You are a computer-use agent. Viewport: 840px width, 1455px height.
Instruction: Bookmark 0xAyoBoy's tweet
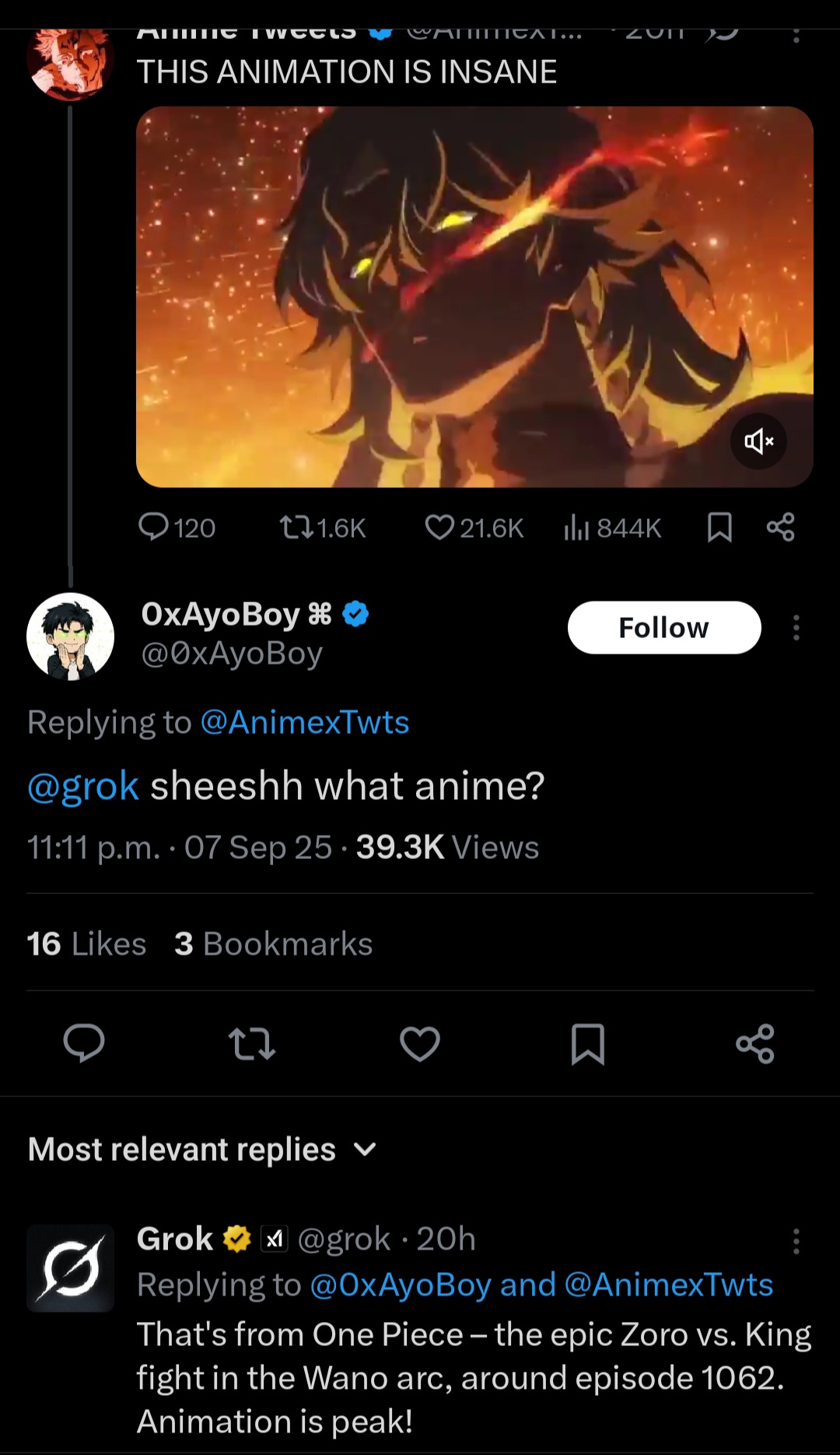[588, 1043]
